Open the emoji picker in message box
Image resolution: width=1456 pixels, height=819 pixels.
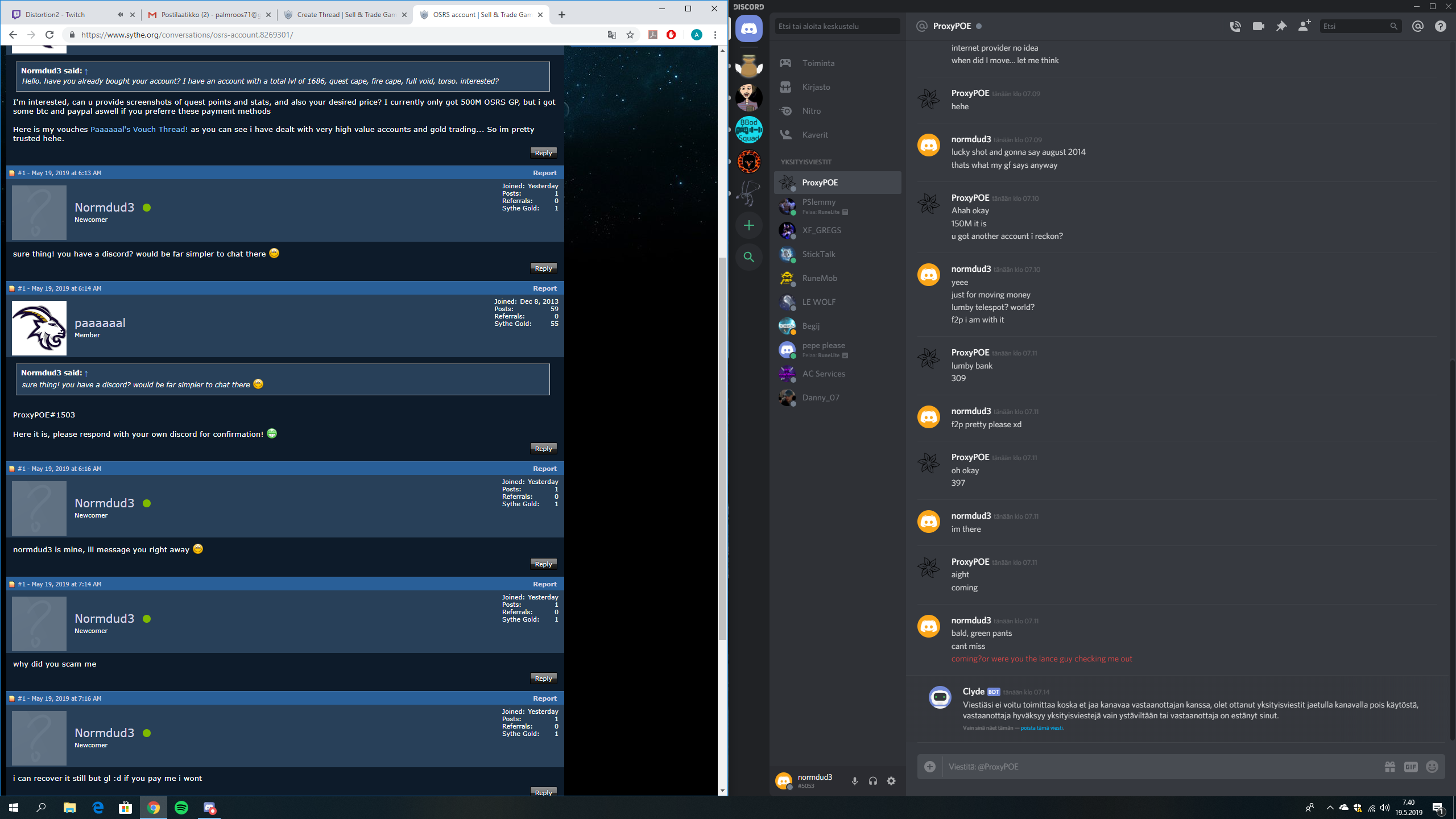coord(1432,767)
